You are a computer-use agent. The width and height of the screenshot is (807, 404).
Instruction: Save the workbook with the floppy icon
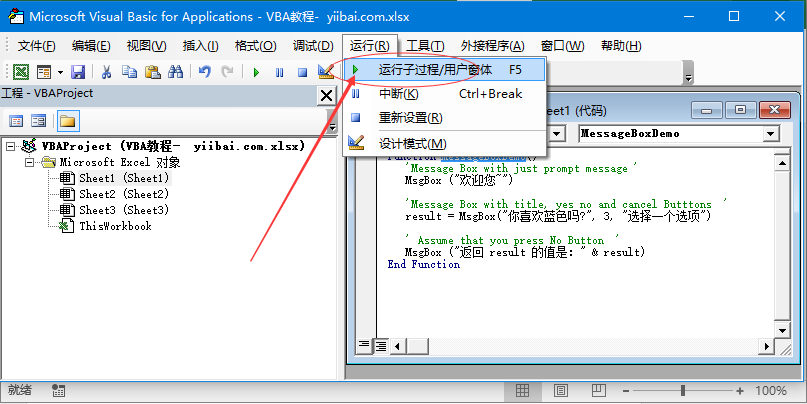pos(78,72)
